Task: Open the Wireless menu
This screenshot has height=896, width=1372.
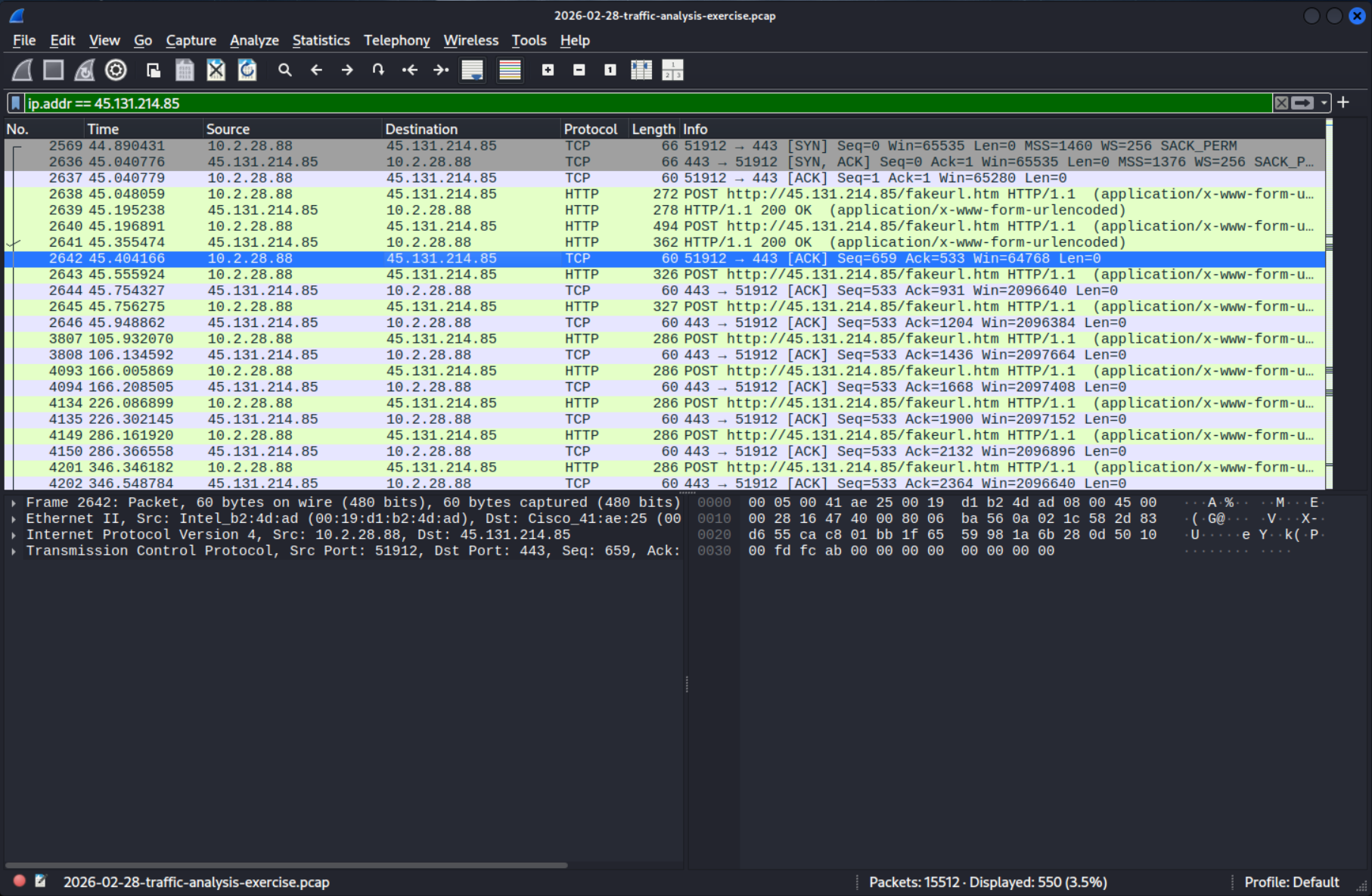Action: pos(471,40)
